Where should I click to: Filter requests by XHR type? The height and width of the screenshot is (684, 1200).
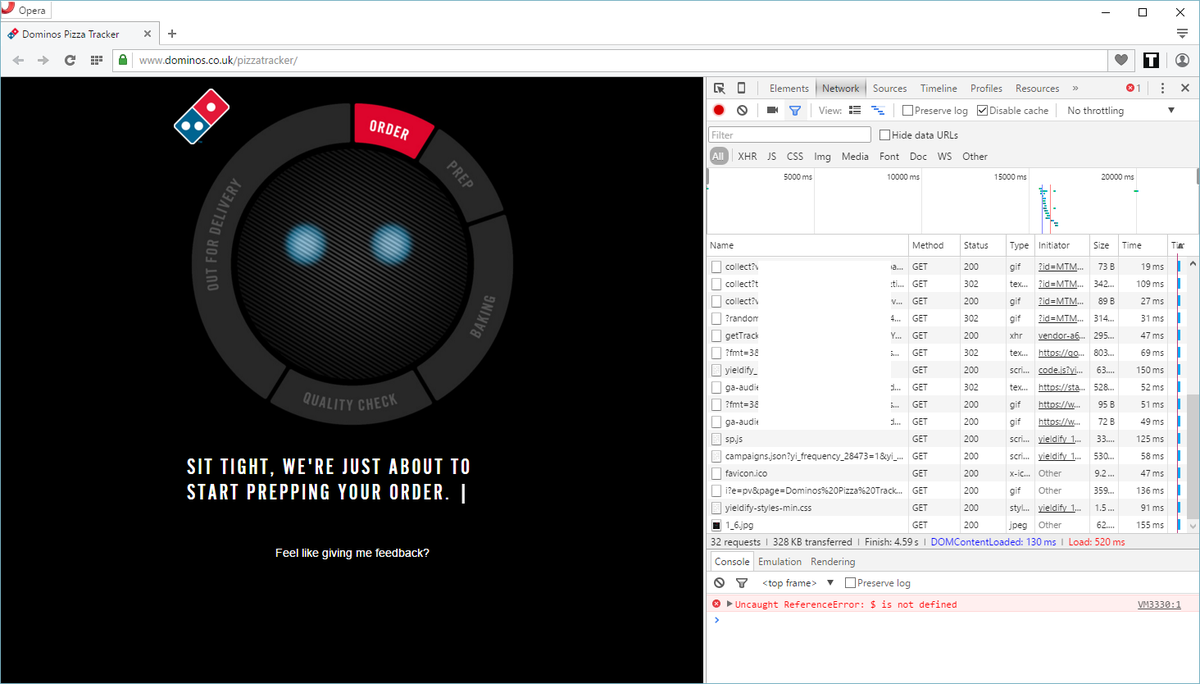pos(747,156)
